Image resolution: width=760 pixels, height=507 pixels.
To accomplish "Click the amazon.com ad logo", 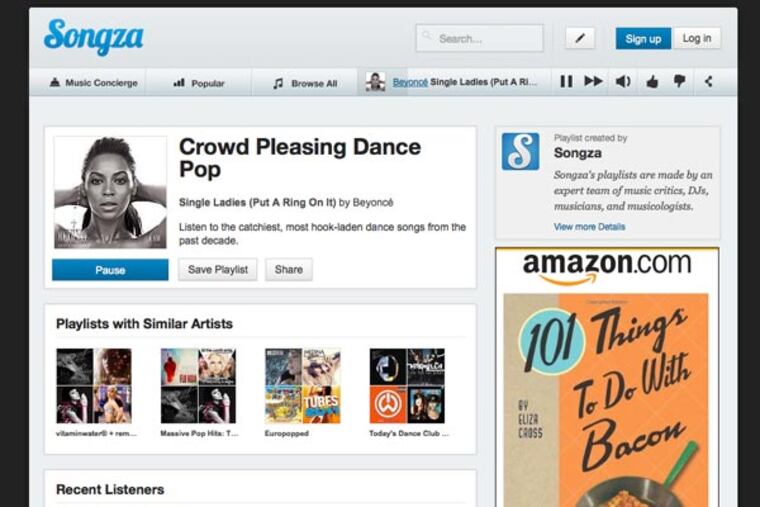I will (607, 267).
